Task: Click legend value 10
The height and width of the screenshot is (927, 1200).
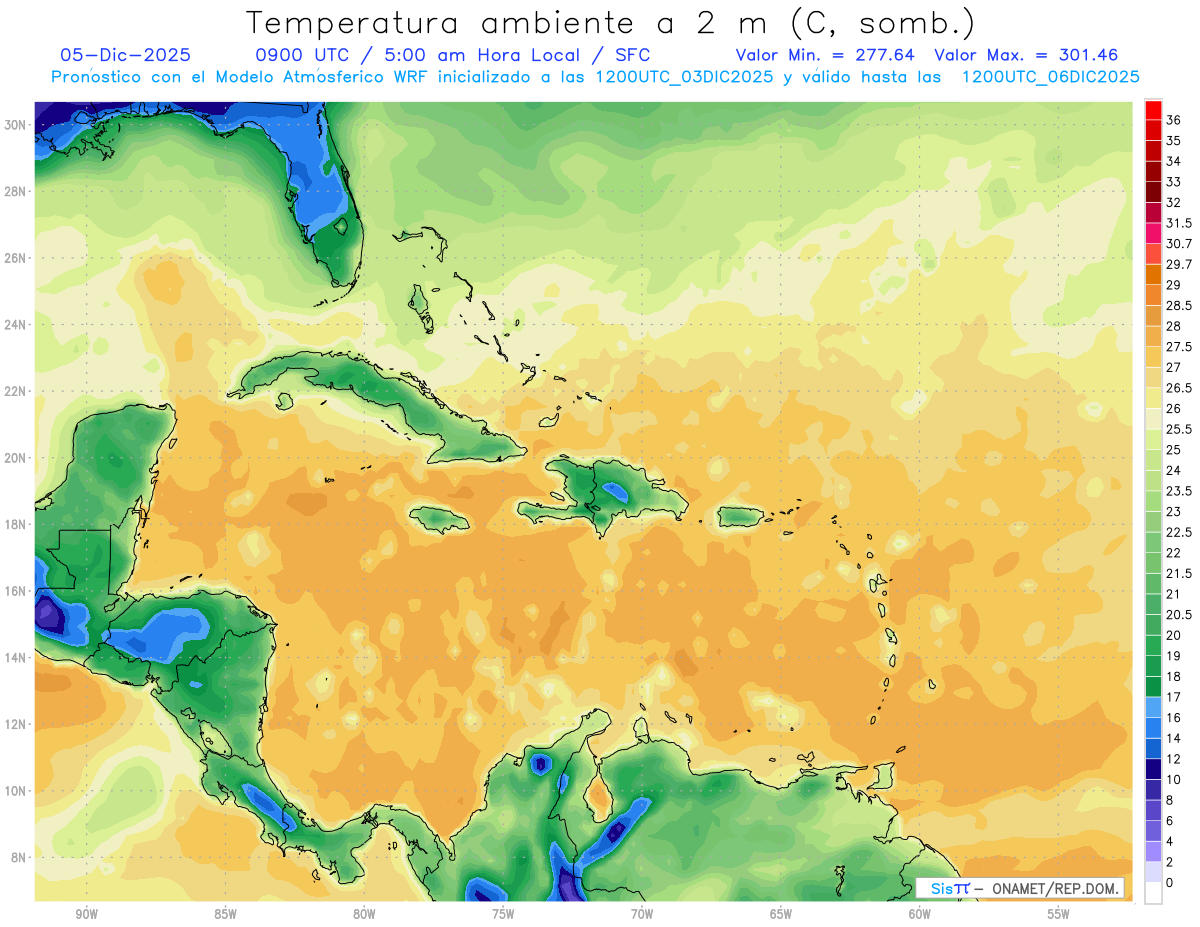Action: 1174,779
